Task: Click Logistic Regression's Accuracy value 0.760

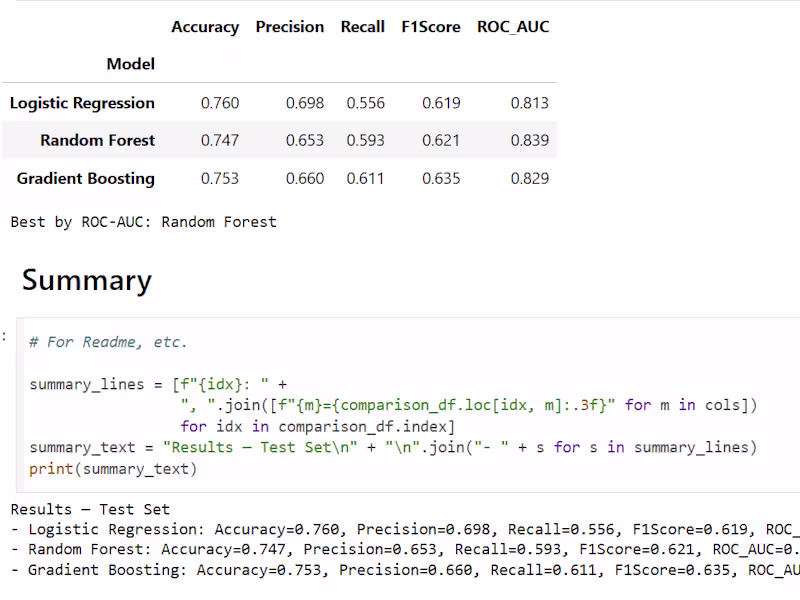Action: 220,103
